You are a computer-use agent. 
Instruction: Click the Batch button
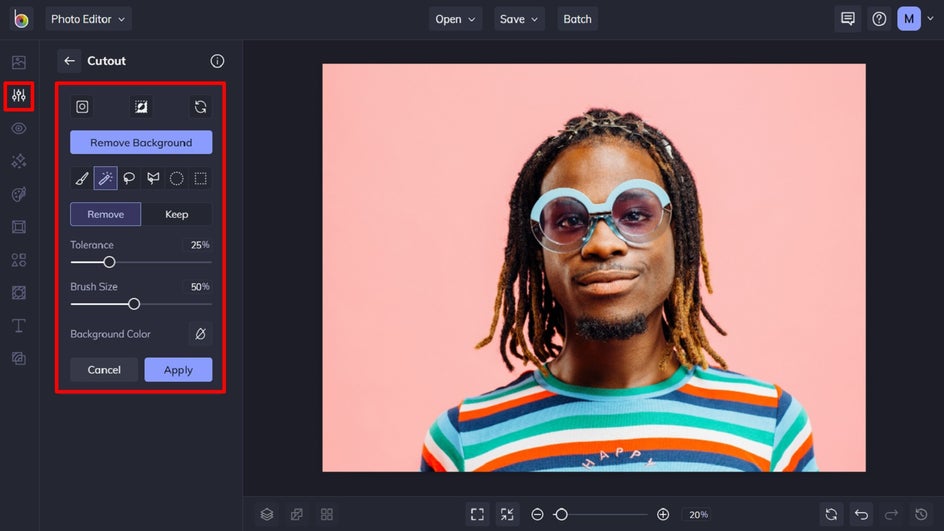577,19
